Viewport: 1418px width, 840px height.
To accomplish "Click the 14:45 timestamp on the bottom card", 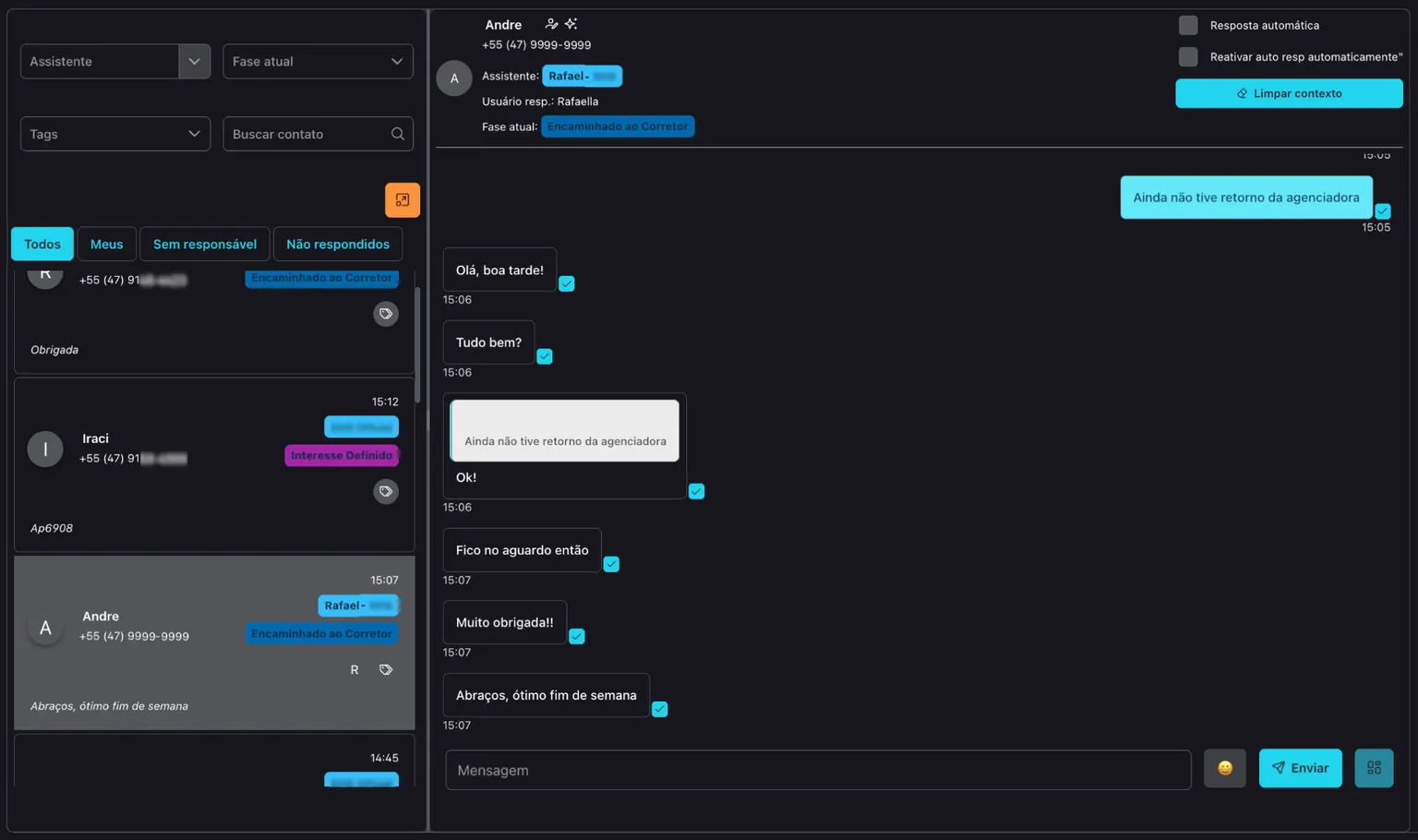I will 384,758.
